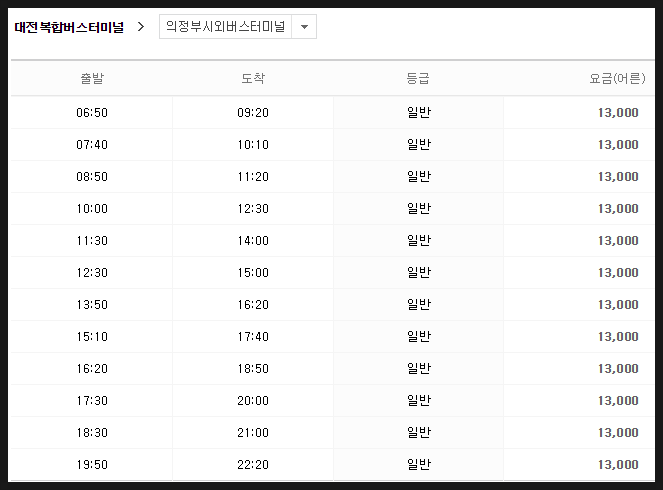Select the 10:00 departure row
This screenshot has width=663, height=490.
(x=333, y=209)
